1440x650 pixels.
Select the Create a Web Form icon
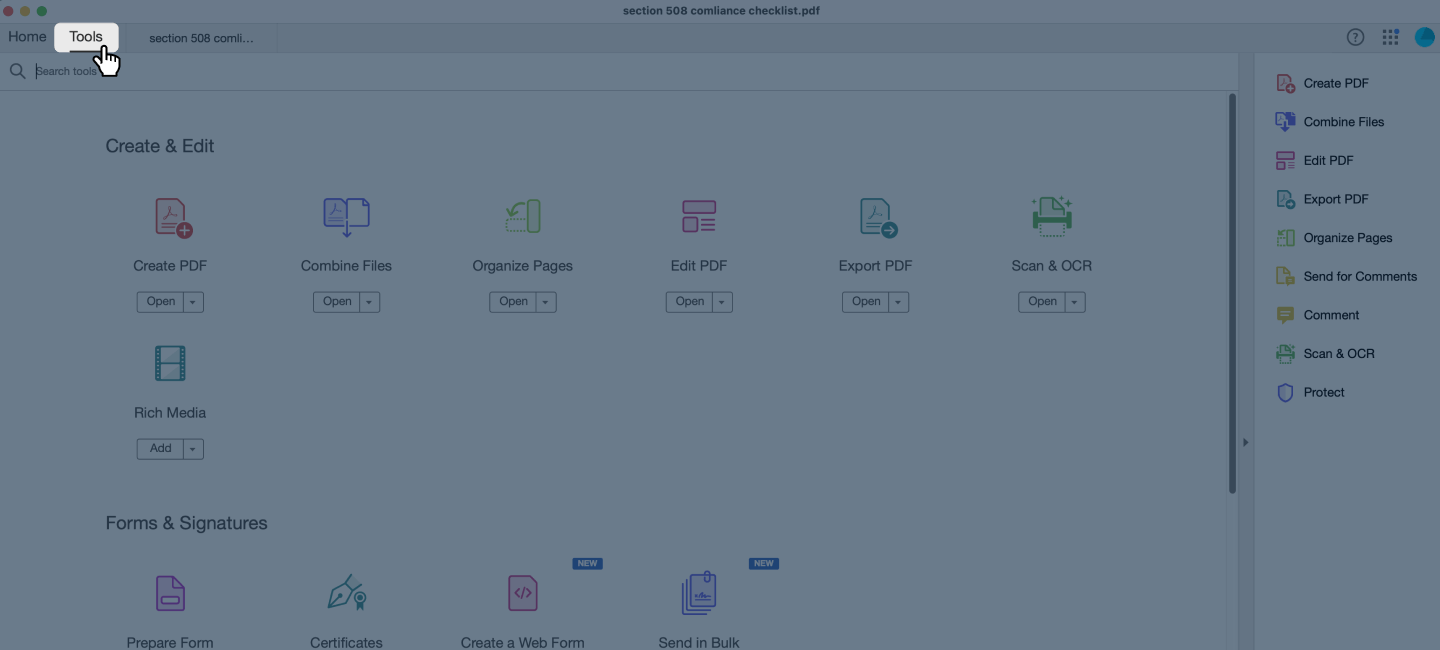522,592
